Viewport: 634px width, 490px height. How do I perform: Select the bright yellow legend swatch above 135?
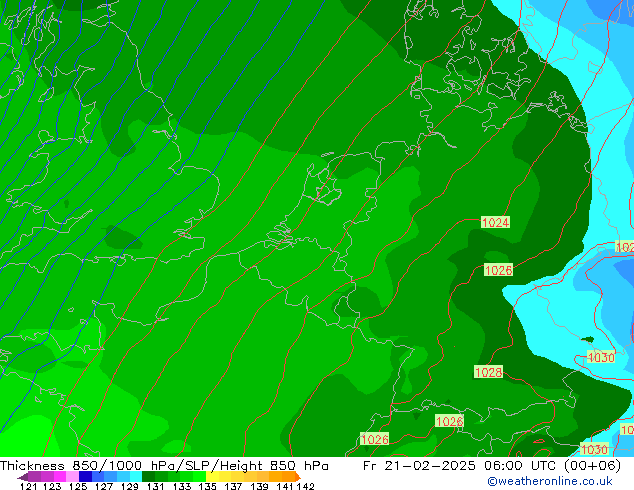click(x=212, y=476)
